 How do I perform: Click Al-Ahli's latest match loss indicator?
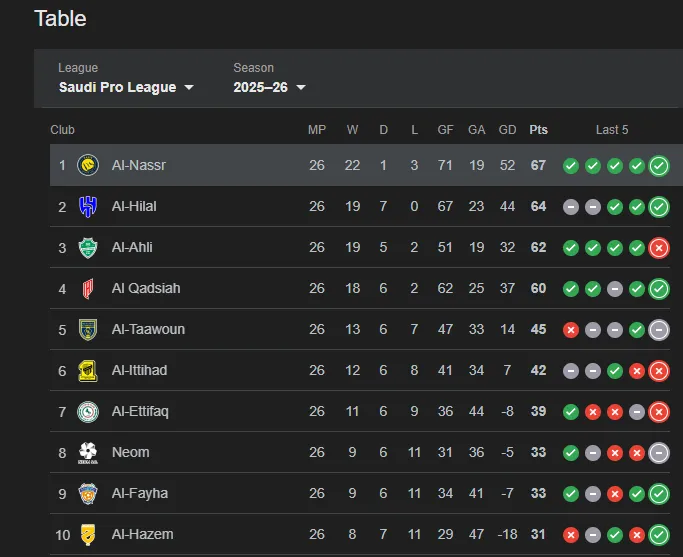point(658,247)
